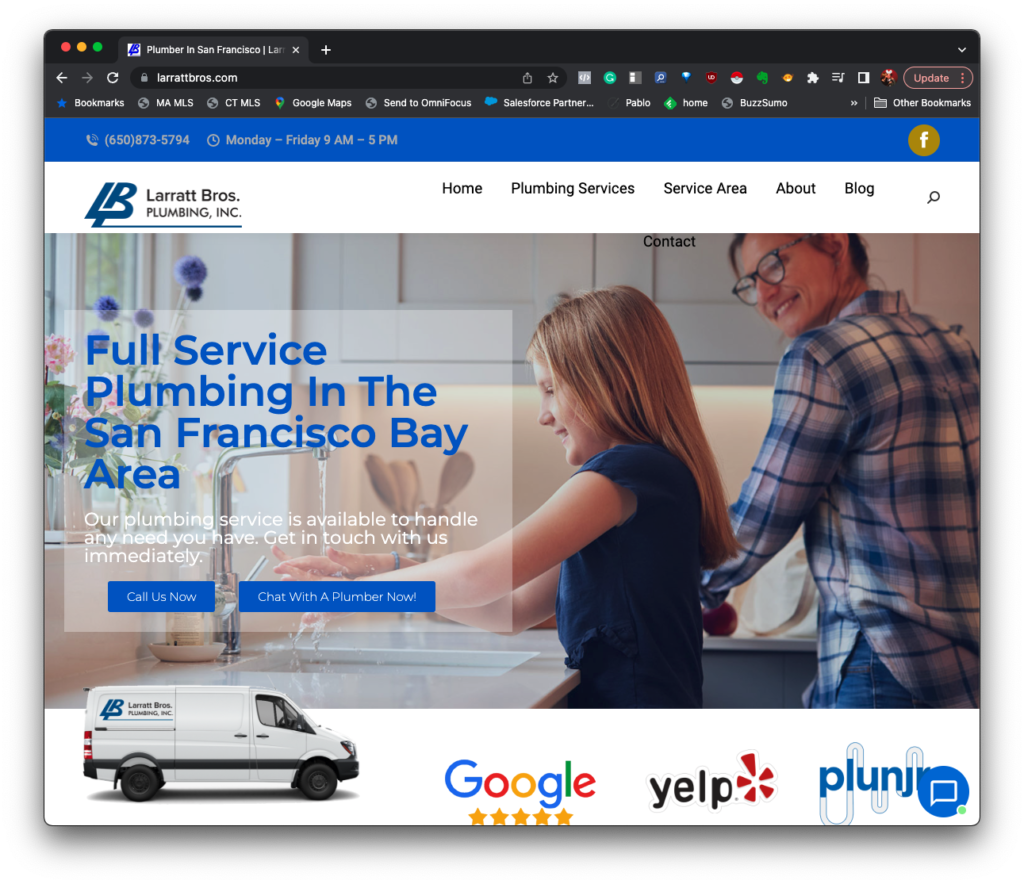Open the website search magnifier icon
Viewport: 1024px width, 884px height.
coord(933,197)
